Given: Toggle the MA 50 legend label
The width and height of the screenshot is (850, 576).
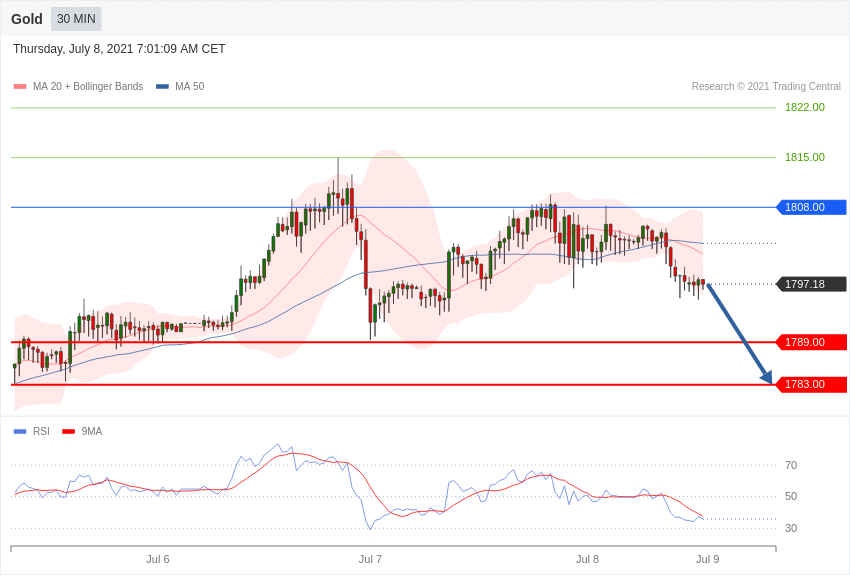Looking at the screenshot, I should click(x=189, y=87).
